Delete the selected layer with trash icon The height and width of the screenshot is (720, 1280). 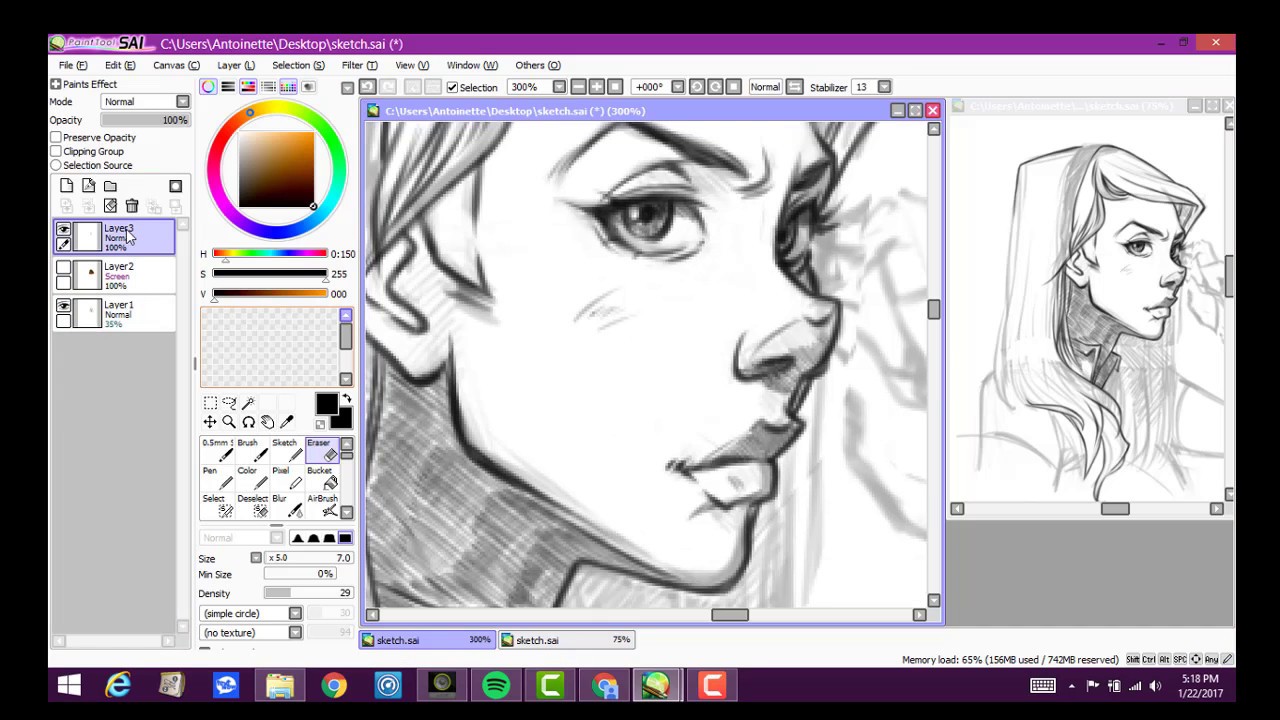tap(132, 206)
